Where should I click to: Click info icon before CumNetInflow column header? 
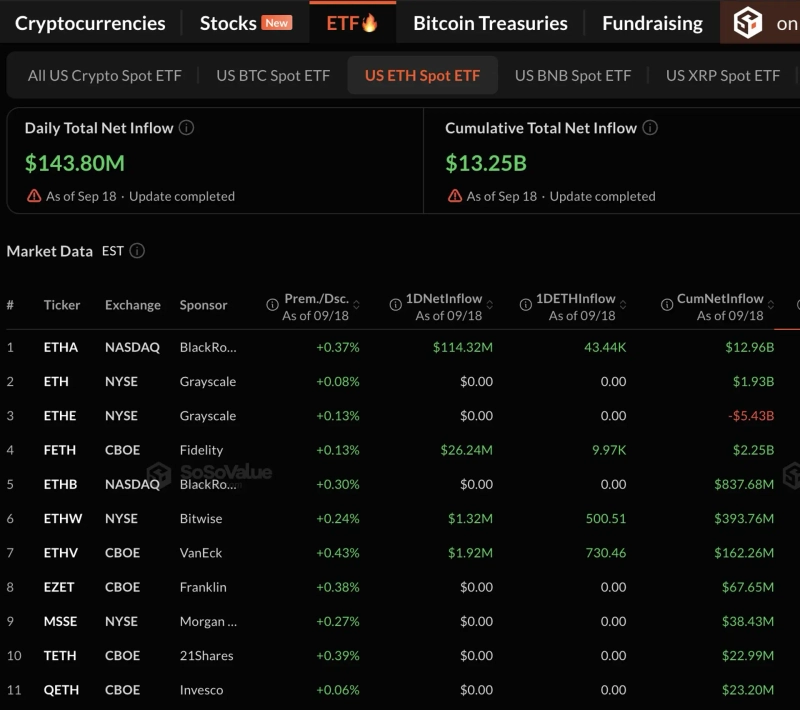click(667, 305)
